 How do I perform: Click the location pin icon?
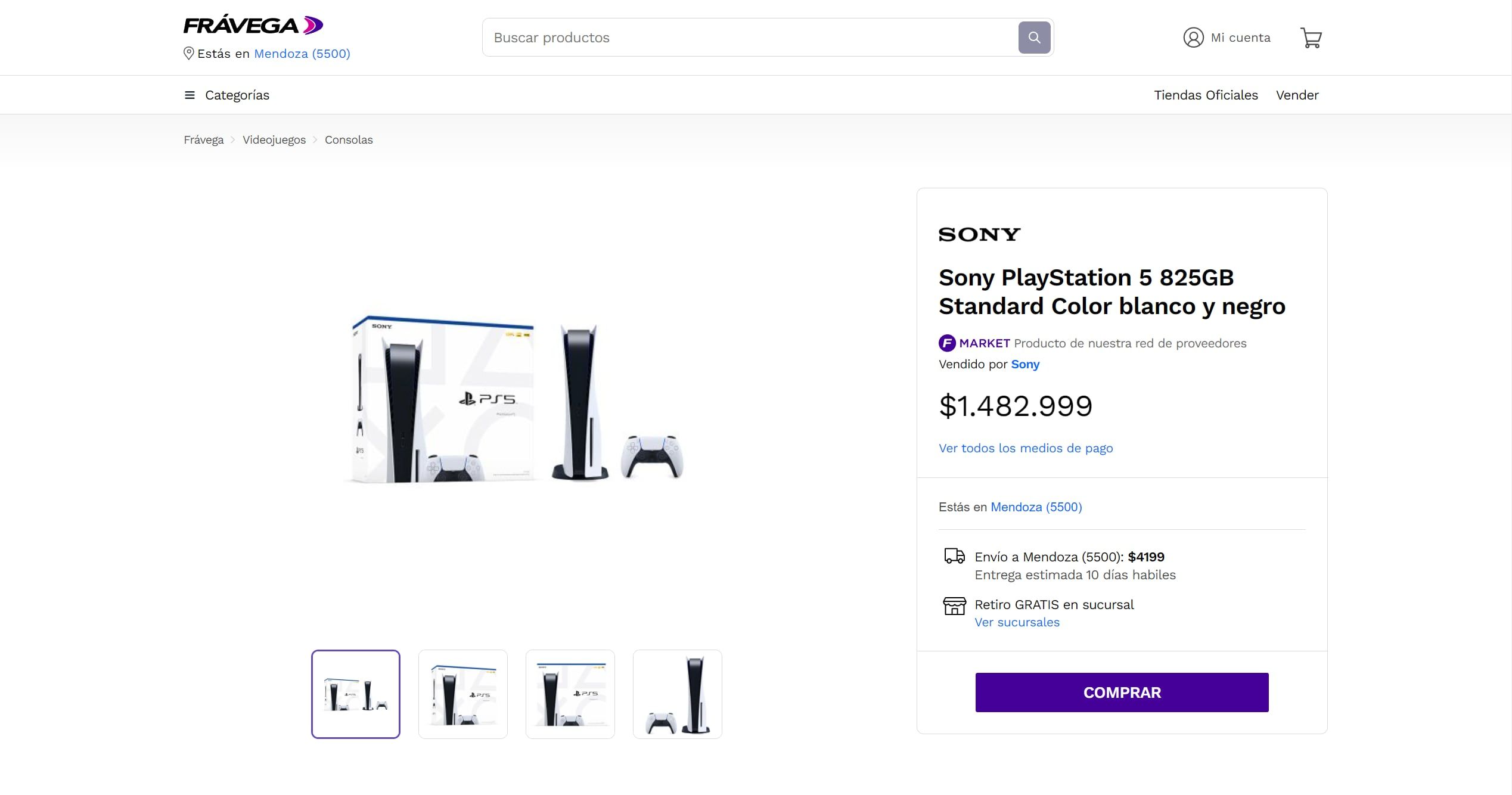click(188, 54)
